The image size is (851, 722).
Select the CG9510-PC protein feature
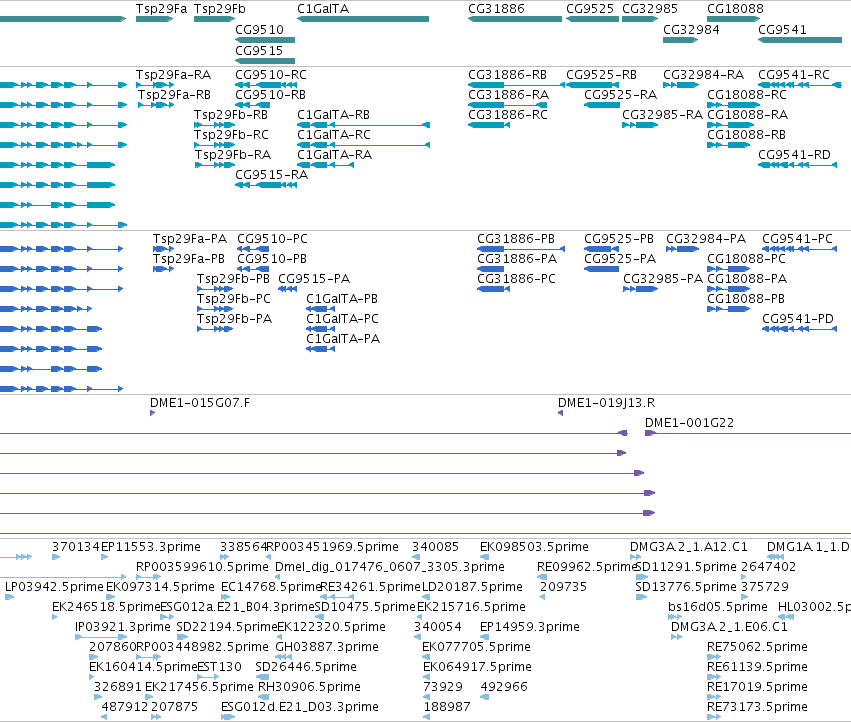click(x=253, y=249)
